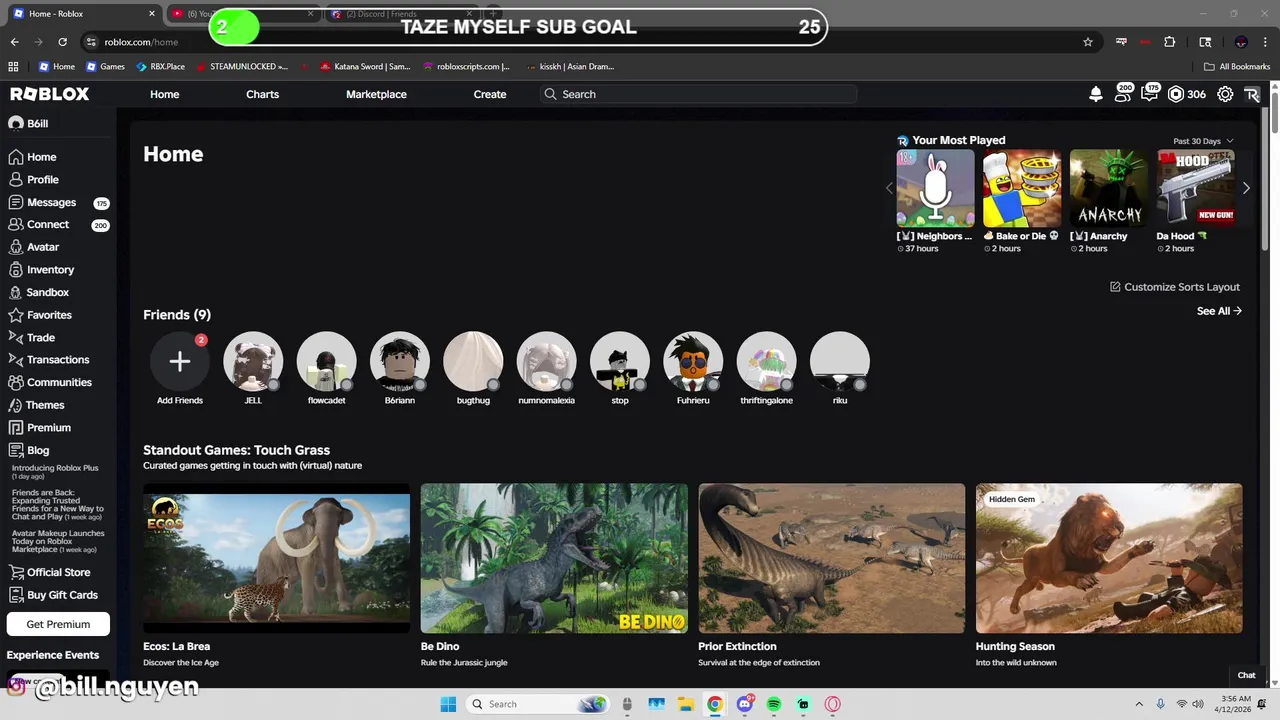The height and width of the screenshot is (720, 1280).
Task: Open the All Bookmarks folder
Action: click(1237, 66)
